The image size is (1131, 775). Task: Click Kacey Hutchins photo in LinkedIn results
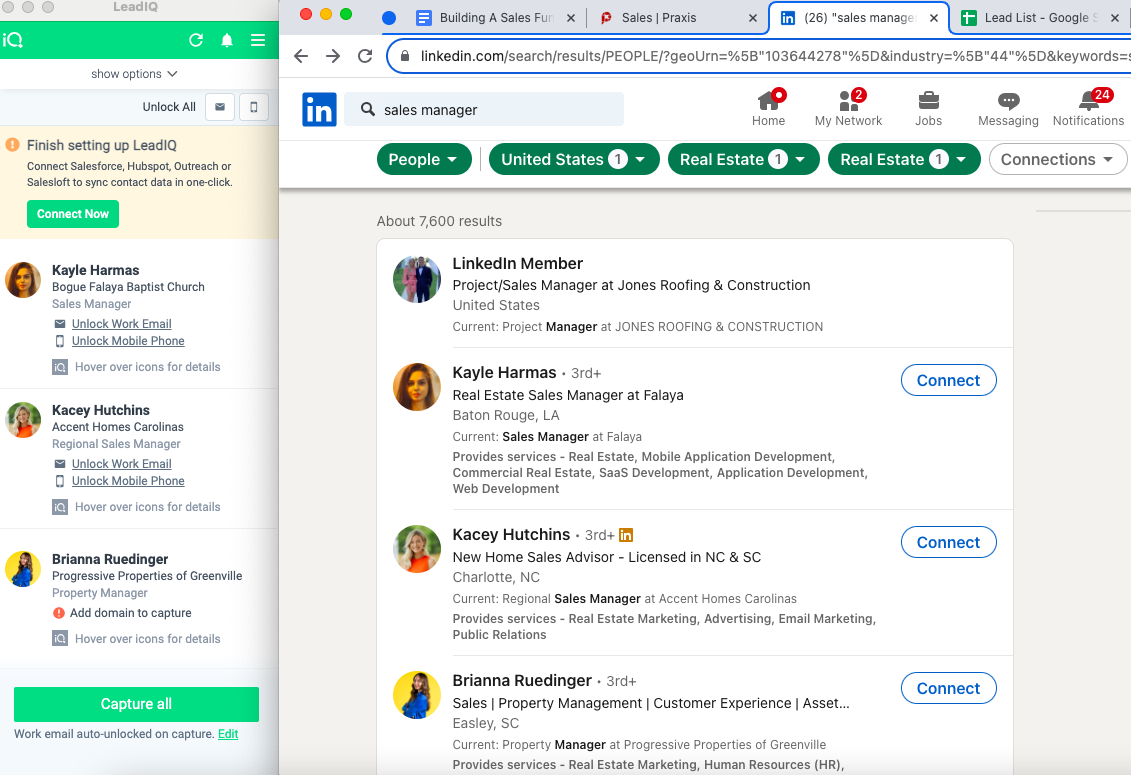coord(417,549)
